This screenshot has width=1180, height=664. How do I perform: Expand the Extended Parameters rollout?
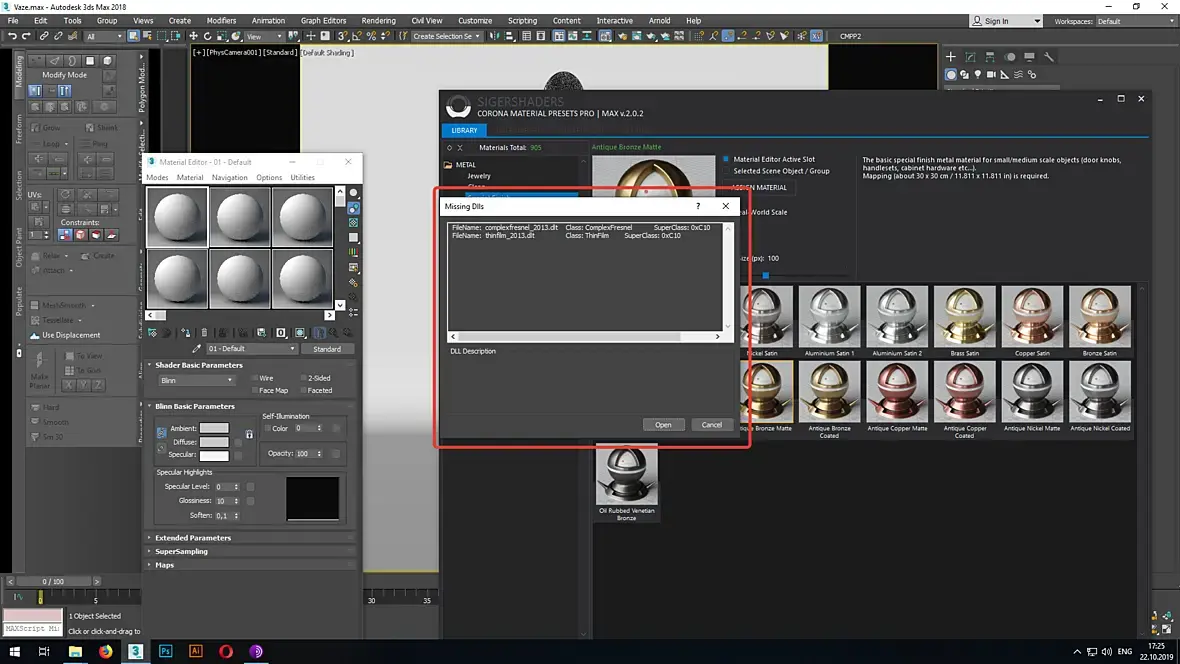coord(193,538)
